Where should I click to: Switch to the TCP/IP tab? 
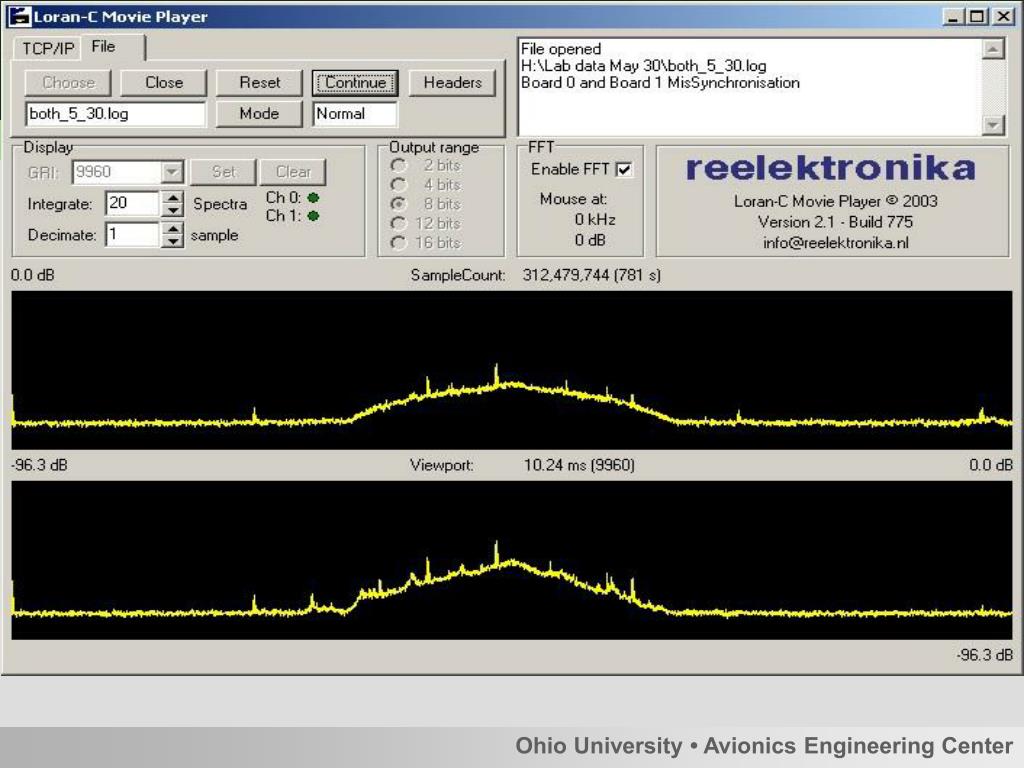click(x=48, y=48)
